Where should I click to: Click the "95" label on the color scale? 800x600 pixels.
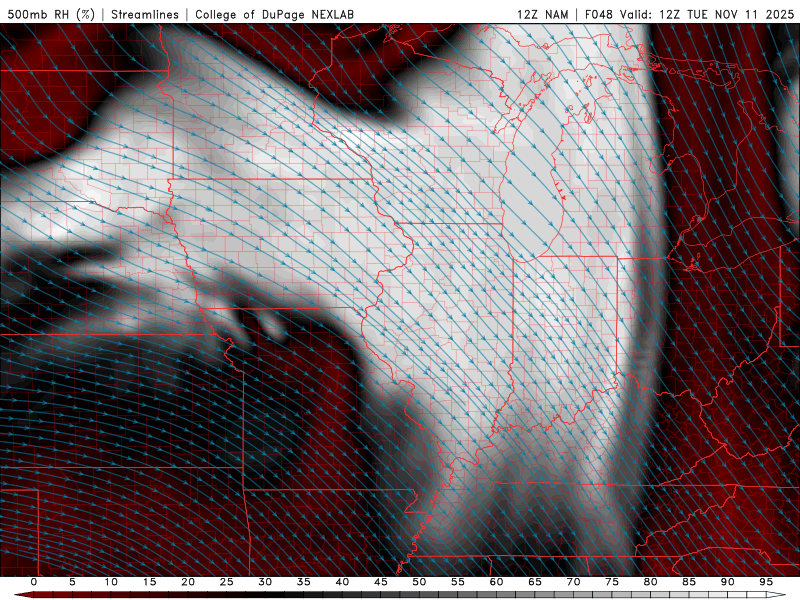766,582
